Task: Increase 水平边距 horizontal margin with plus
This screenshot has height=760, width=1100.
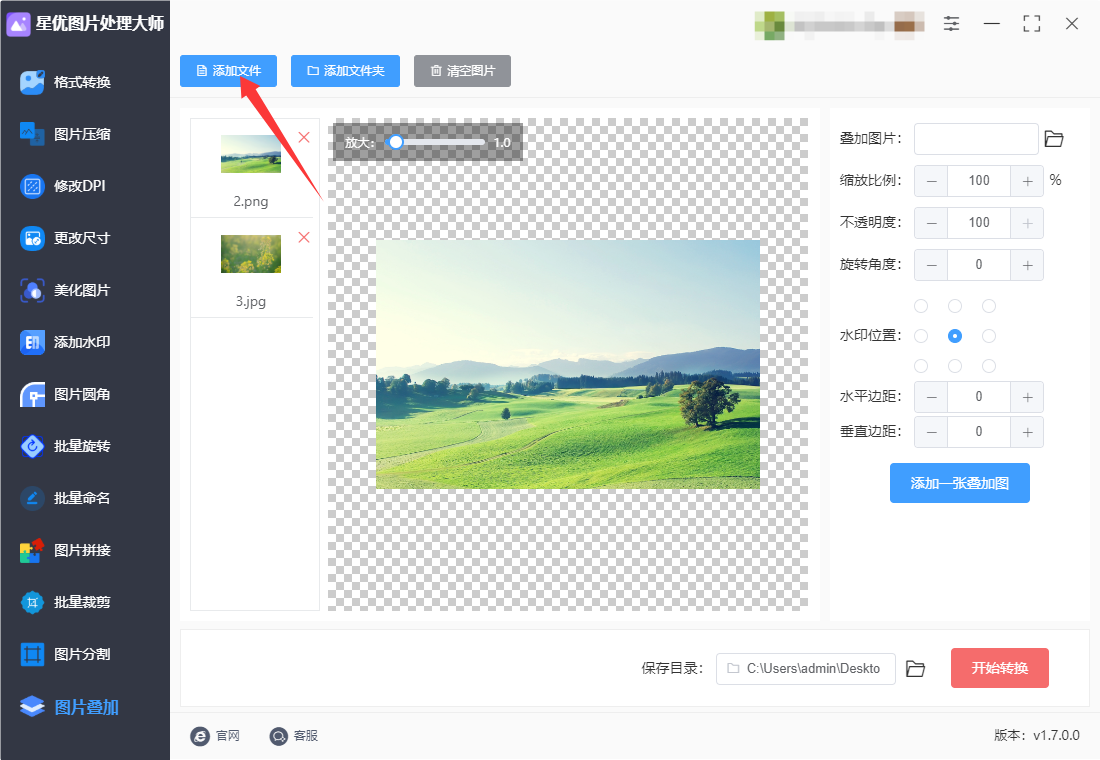Action: pos(1027,397)
